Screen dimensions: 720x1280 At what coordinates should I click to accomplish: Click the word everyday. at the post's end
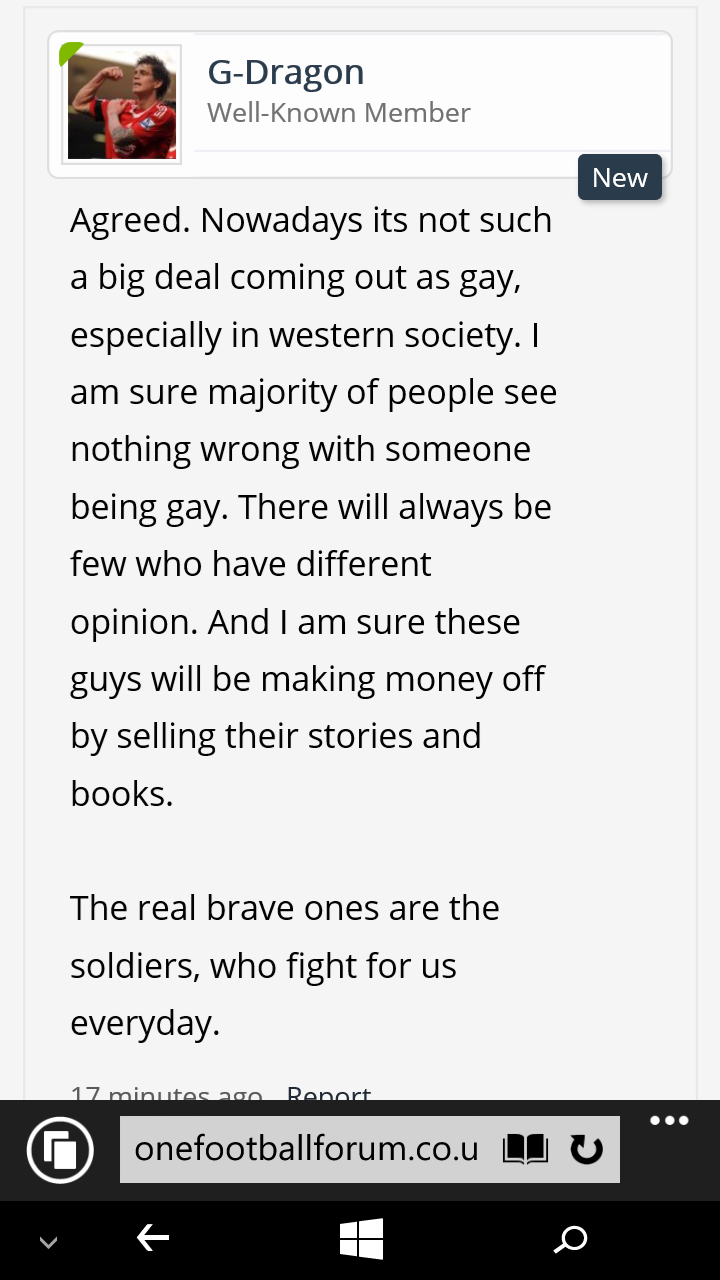tap(145, 1024)
